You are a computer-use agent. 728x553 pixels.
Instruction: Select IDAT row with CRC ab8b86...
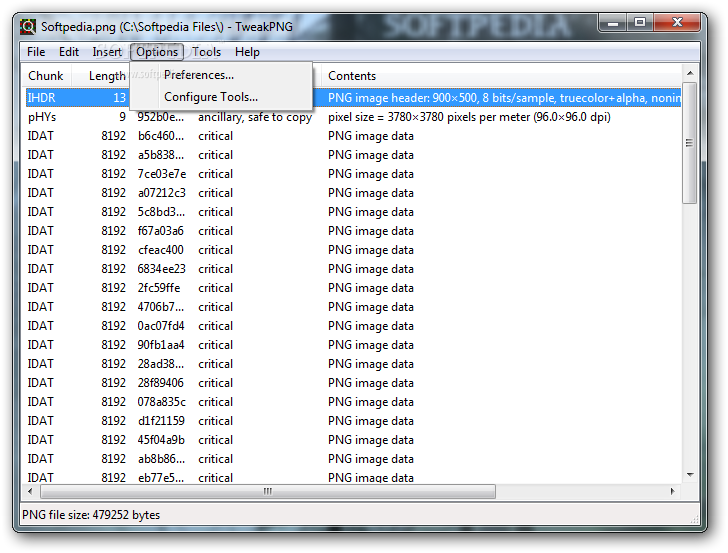coord(353,460)
